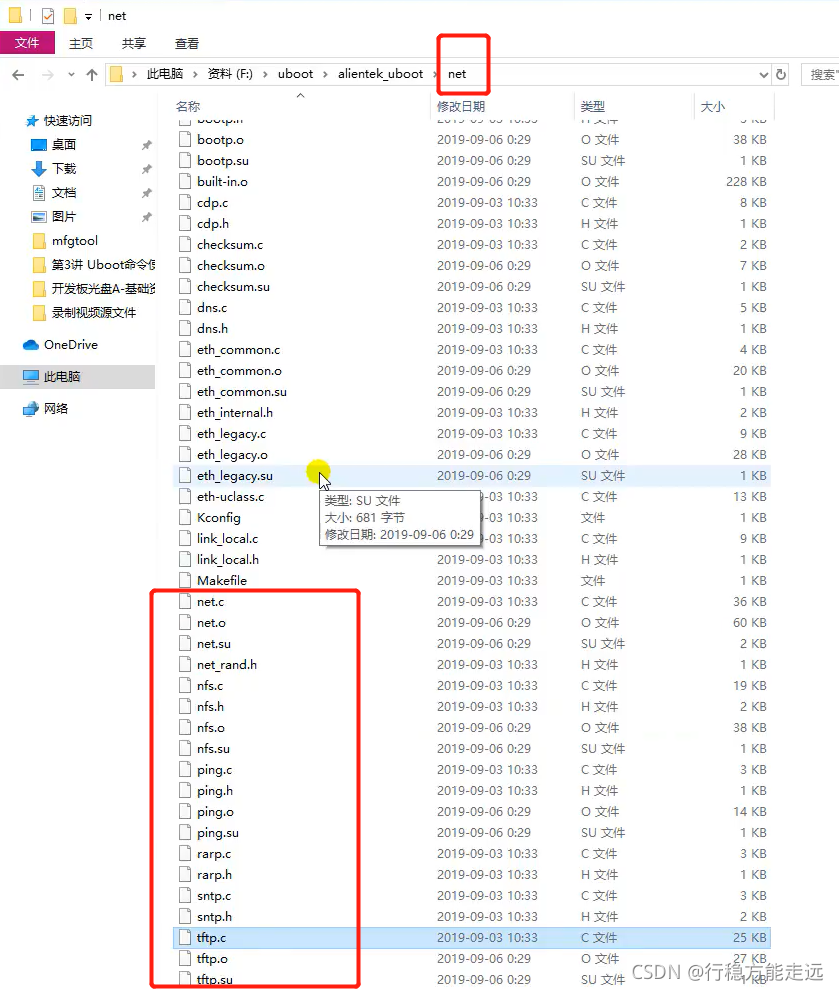Open the 录制视频源文件 folder in sidebar
The height and width of the screenshot is (990, 839).
pyautogui.click(x=93, y=313)
